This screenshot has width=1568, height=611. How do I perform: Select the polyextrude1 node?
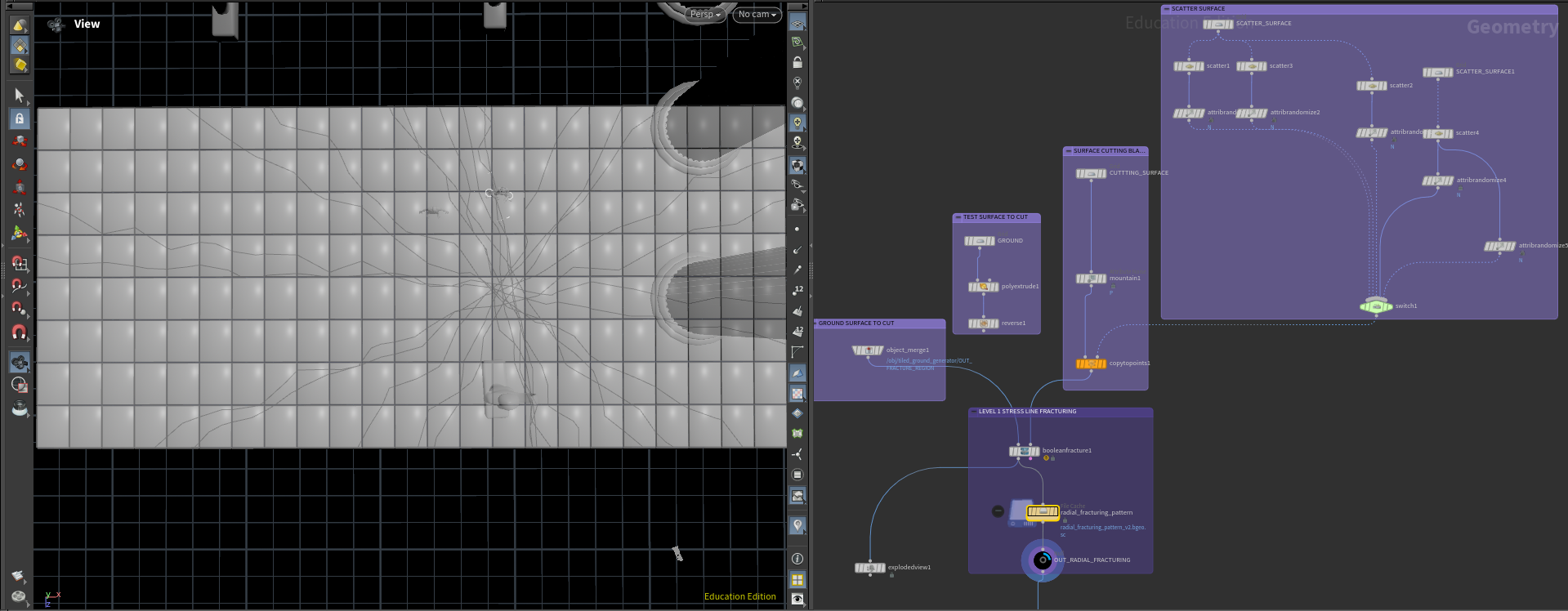(x=983, y=288)
